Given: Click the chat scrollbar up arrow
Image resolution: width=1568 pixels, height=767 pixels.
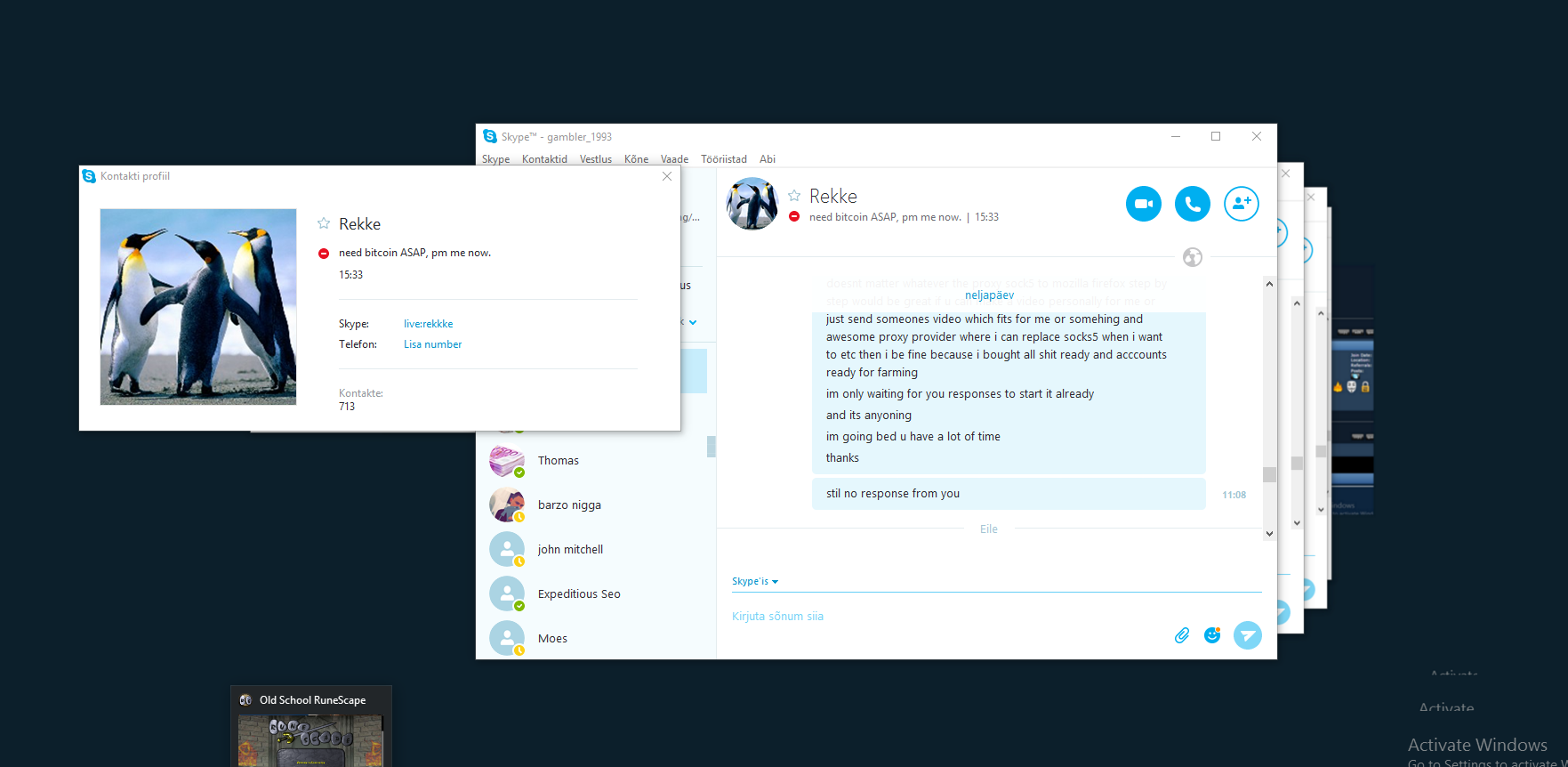Looking at the screenshot, I should (1269, 284).
